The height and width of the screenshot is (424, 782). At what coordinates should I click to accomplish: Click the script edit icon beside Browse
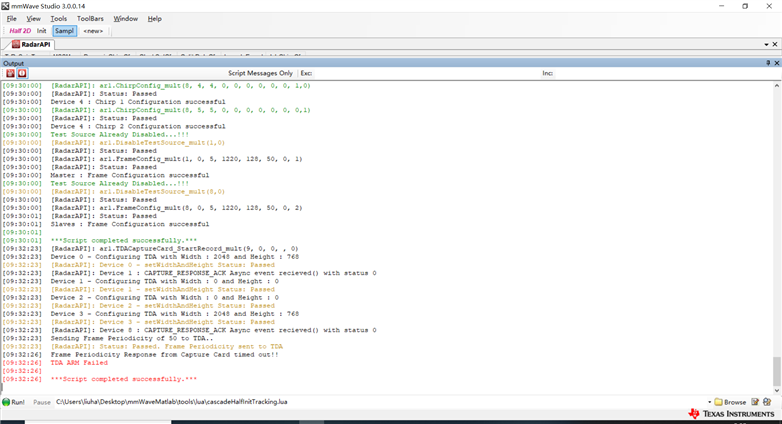click(755, 402)
